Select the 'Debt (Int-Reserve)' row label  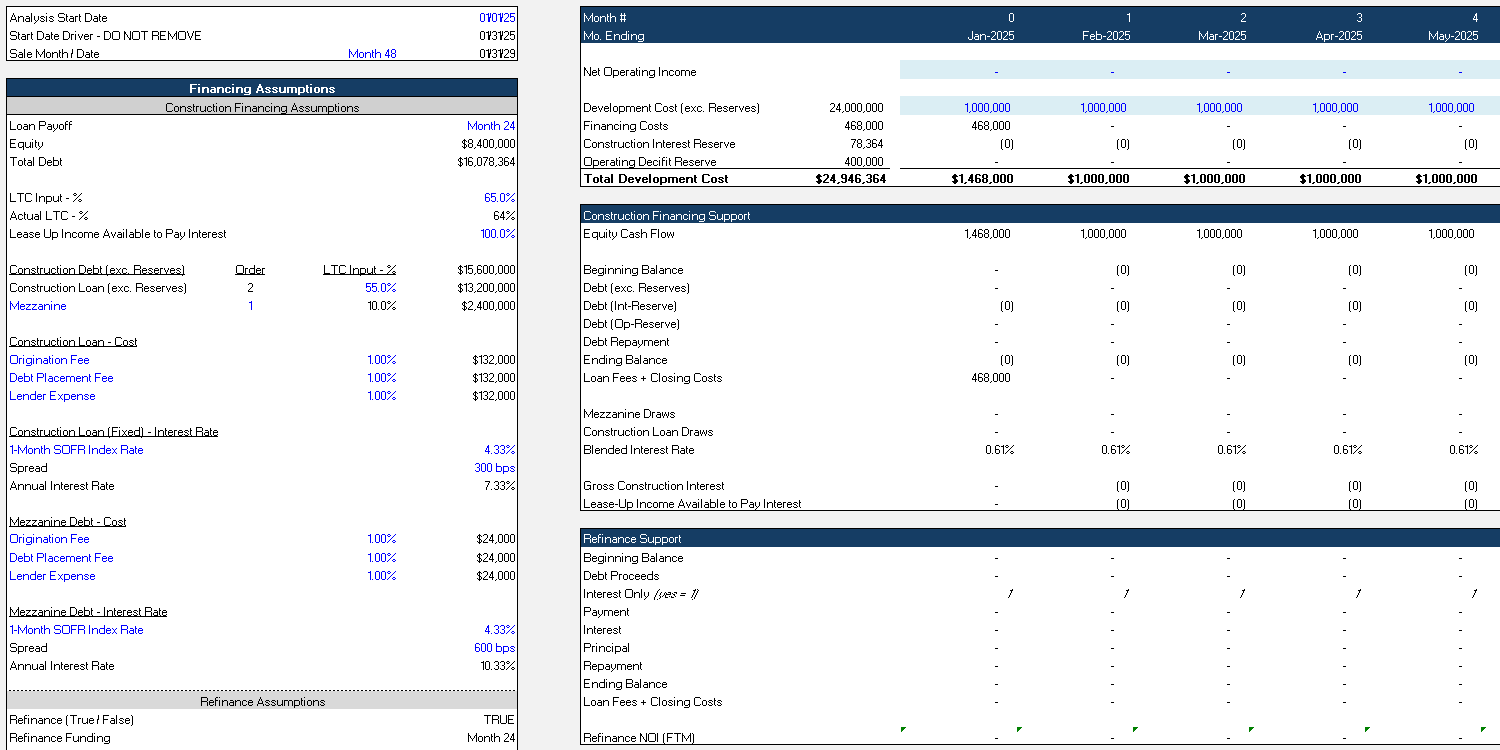click(630, 306)
